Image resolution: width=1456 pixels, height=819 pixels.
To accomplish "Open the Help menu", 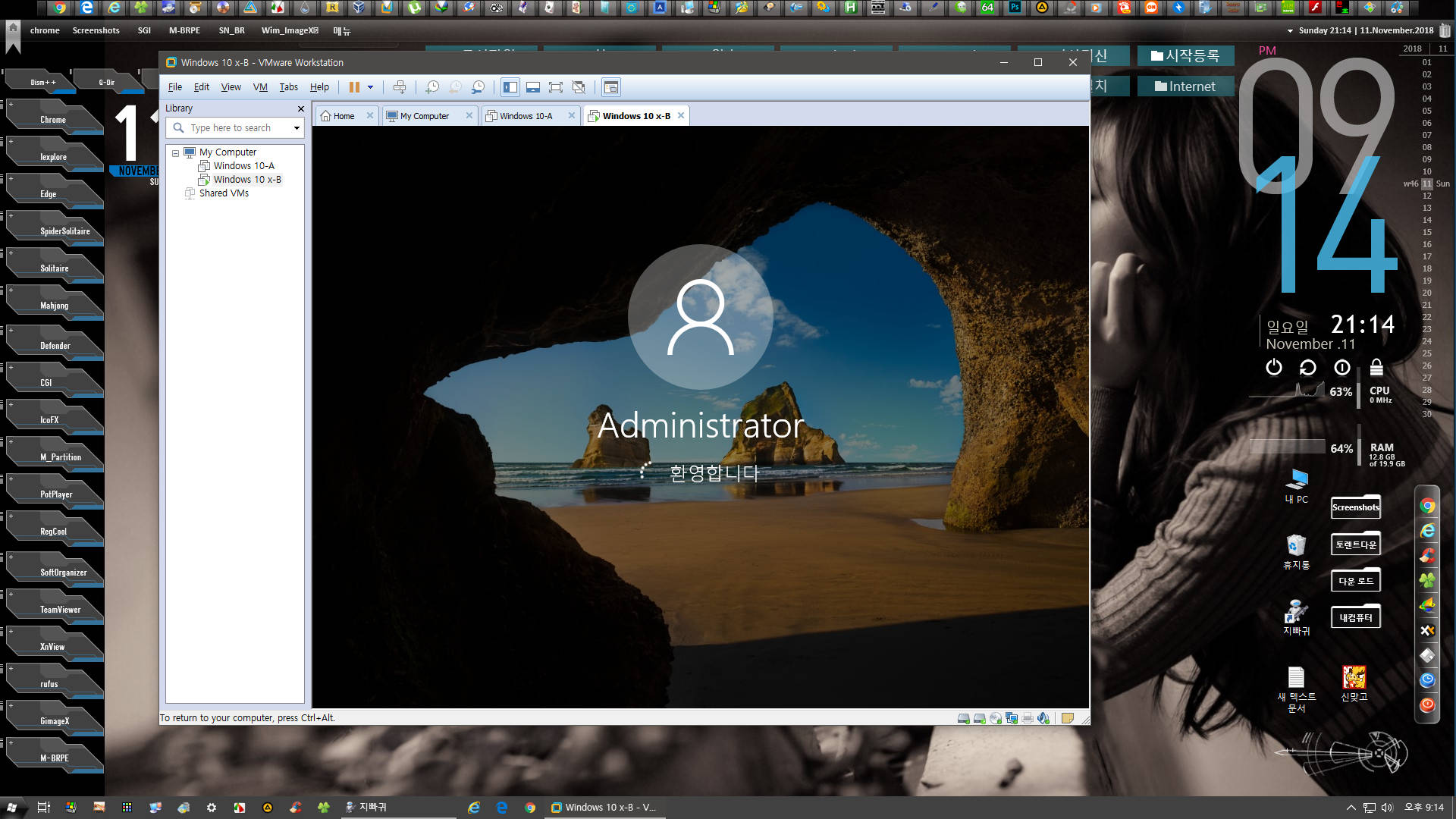I will [x=319, y=87].
